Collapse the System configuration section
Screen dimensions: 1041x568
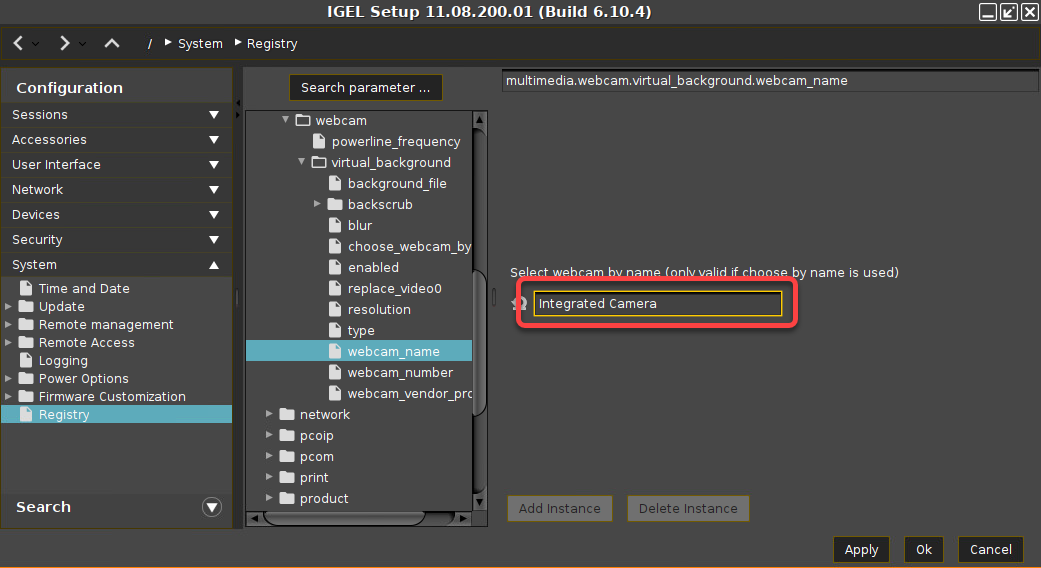214,265
